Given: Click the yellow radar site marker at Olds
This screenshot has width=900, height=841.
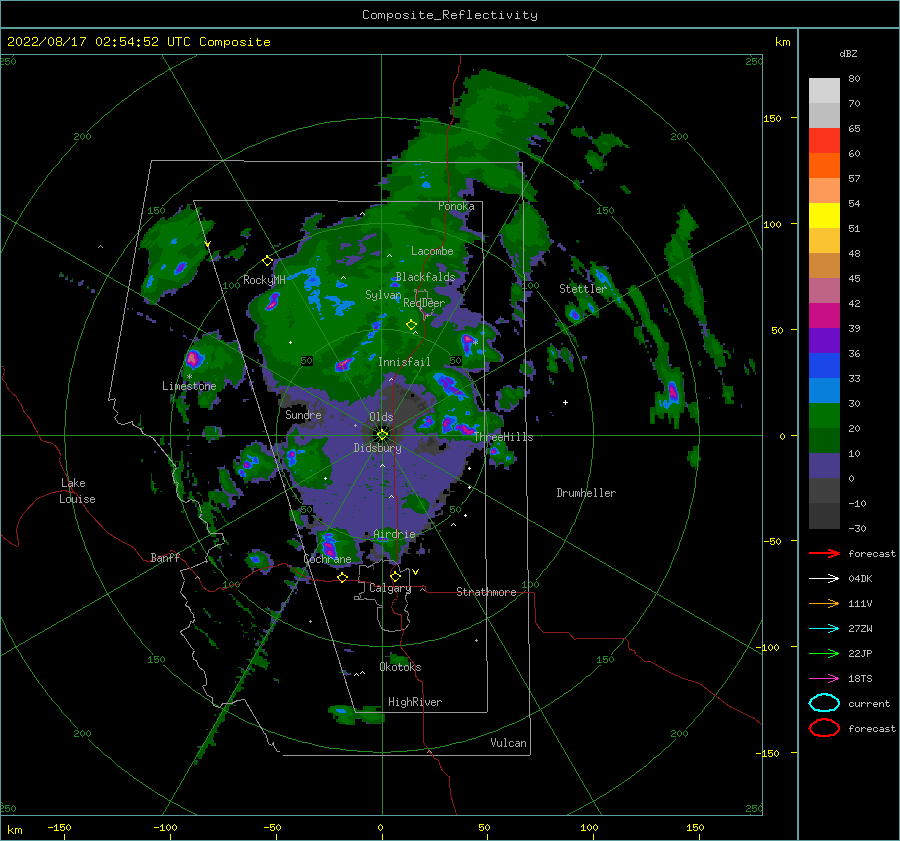Looking at the screenshot, I should [382, 435].
